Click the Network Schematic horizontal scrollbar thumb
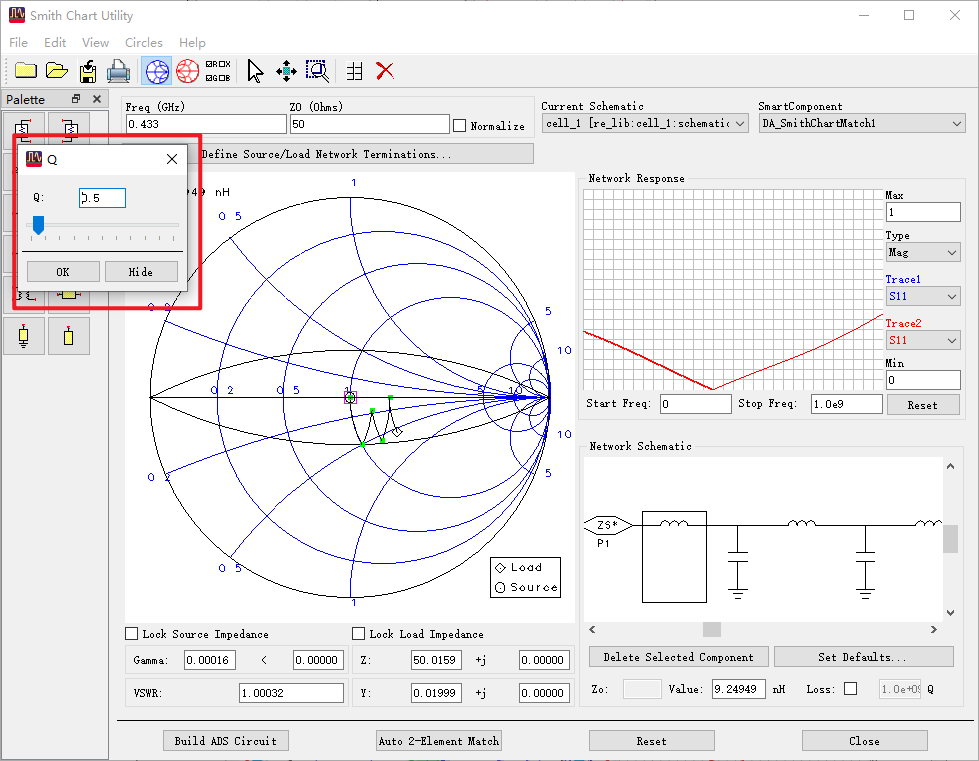This screenshot has width=979, height=761. pyautogui.click(x=712, y=629)
